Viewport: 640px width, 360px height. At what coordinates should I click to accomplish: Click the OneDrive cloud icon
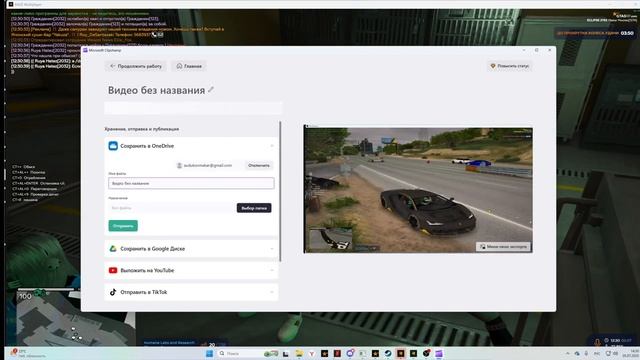click(x=113, y=146)
